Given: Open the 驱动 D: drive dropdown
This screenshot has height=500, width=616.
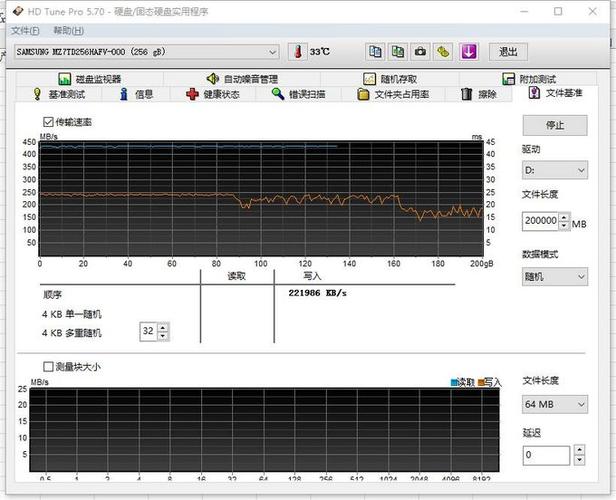Looking at the screenshot, I should tap(555, 170).
